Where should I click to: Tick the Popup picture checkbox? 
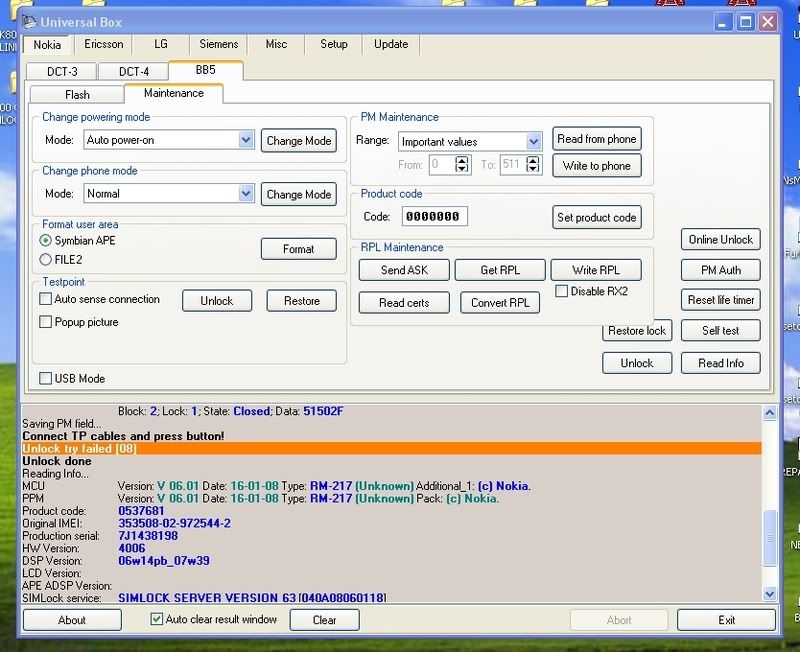[45, 322]
